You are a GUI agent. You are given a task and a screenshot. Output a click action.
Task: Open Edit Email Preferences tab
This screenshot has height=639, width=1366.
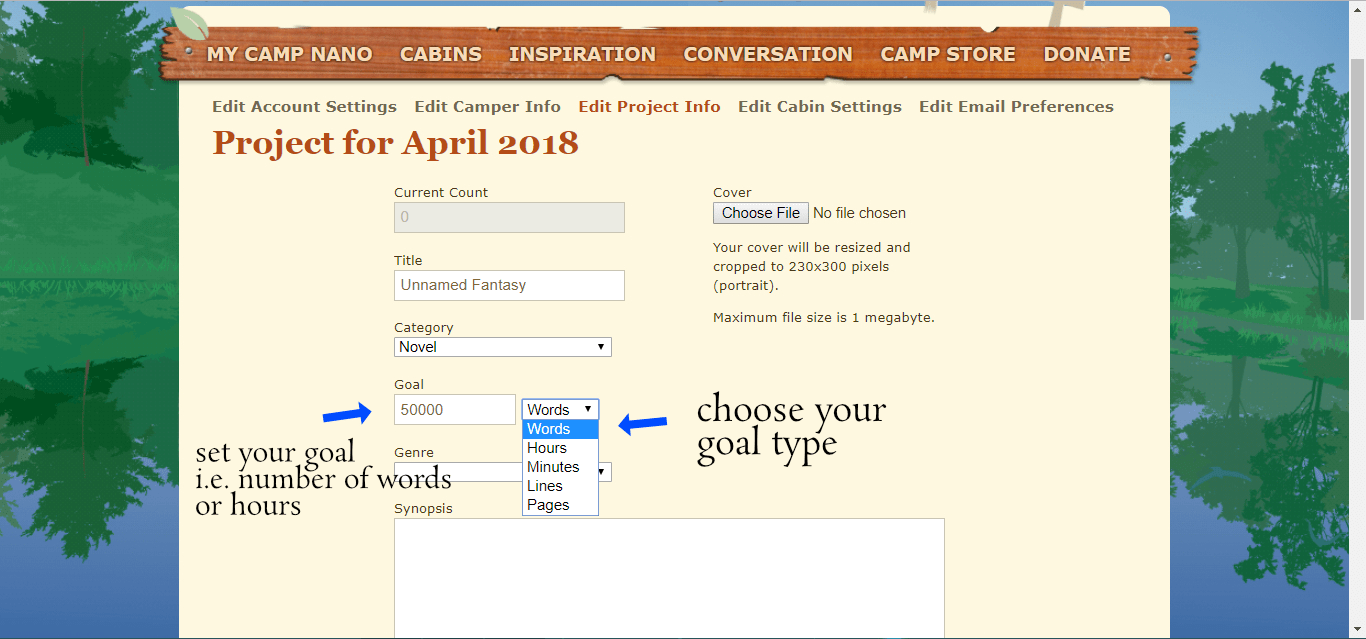tap(1016, 106)
